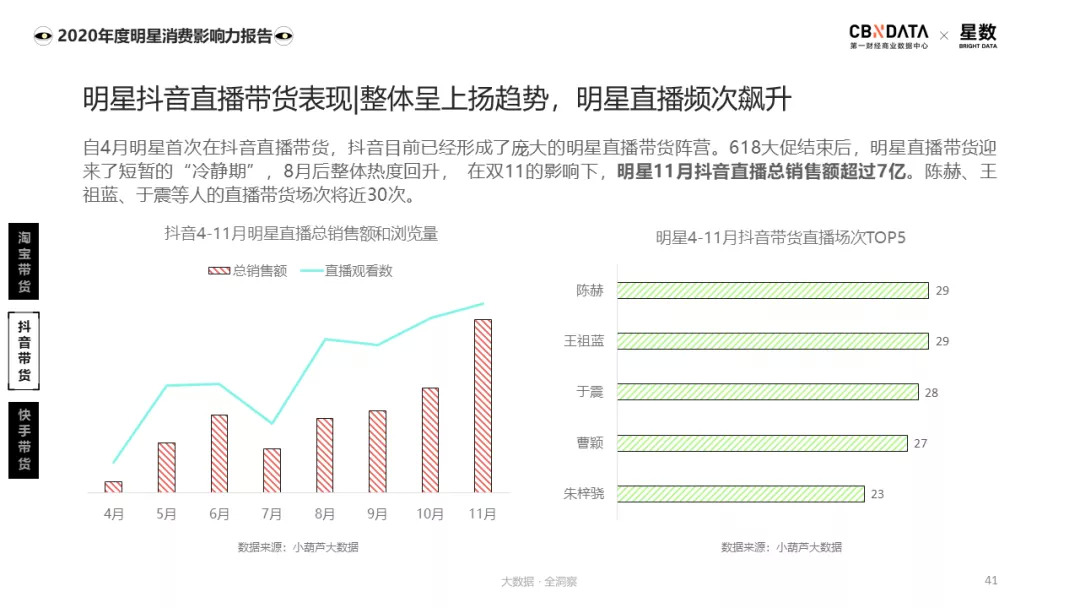Select the 7月 sales bar

(x=272, y=470)
